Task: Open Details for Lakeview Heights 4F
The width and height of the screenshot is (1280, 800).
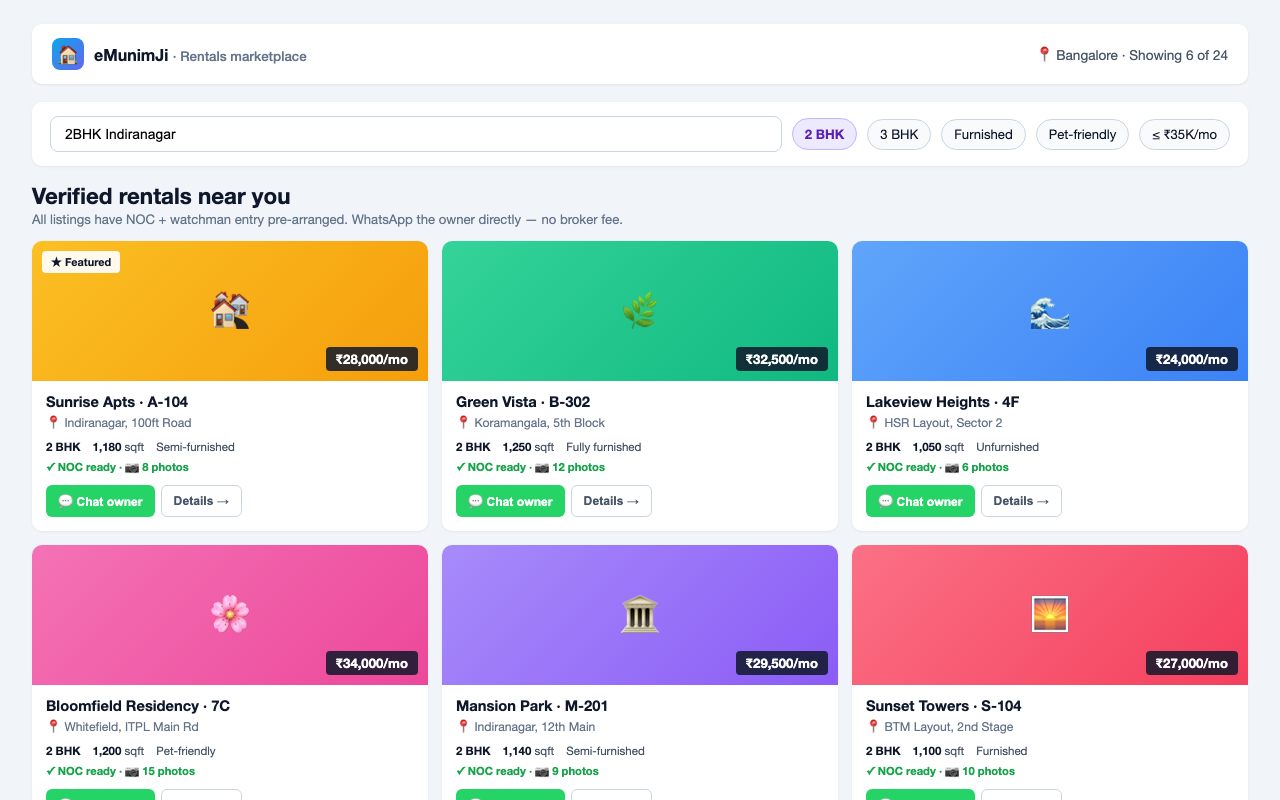Action: click(1021, 501)
